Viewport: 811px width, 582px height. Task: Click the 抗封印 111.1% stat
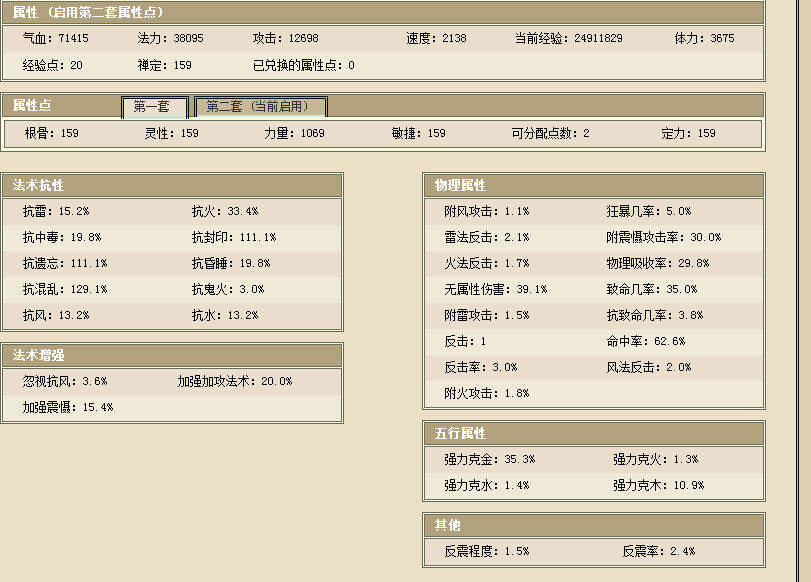(x=234, y=237)
